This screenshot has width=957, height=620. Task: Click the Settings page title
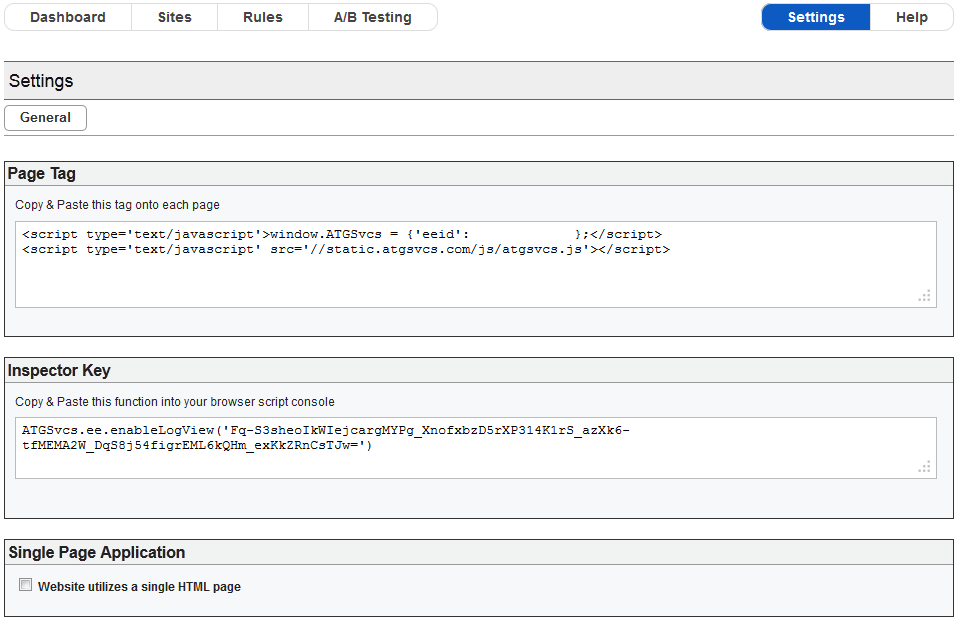pos(41,81)
